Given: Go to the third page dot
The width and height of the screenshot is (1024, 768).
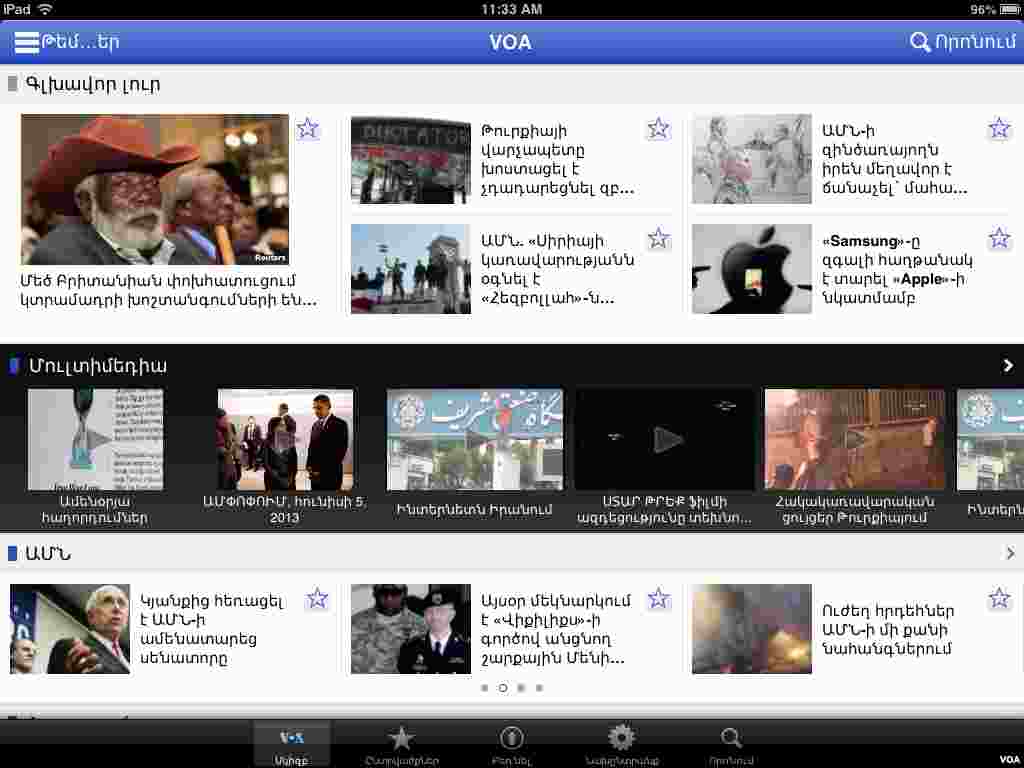Looking at the screenshot, I should [x=521, y=688].
